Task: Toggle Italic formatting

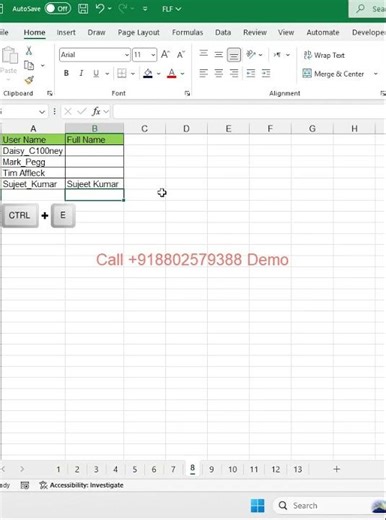Action: coord(81,73)
